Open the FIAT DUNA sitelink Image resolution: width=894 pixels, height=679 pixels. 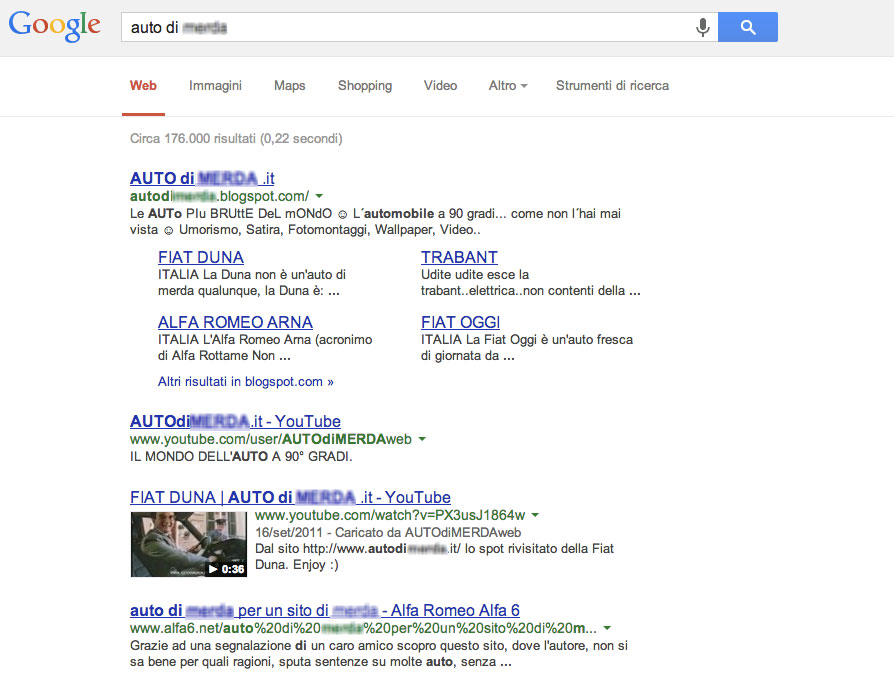pyautogui.click(x=201, y=257)
